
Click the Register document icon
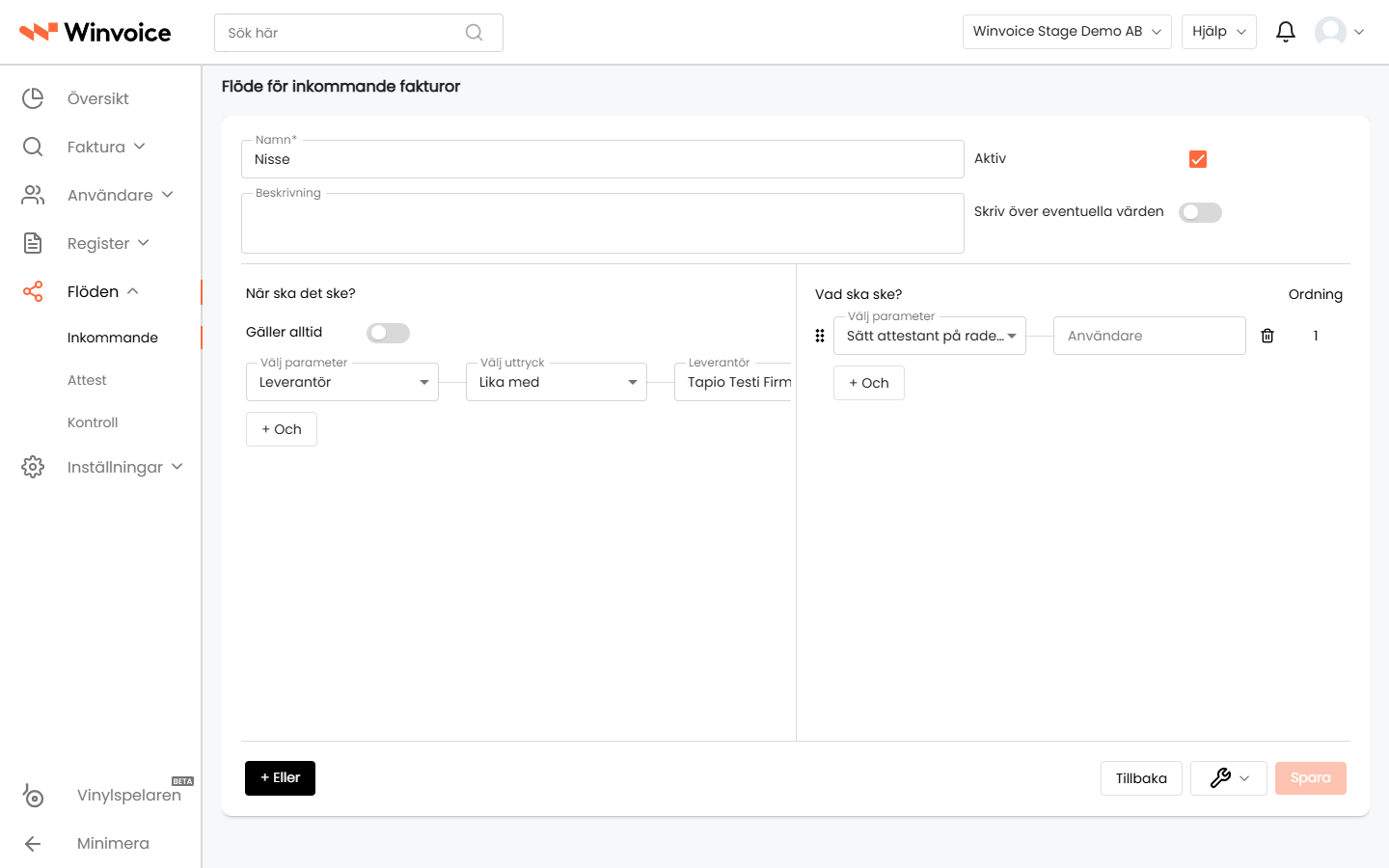point(33,243)
